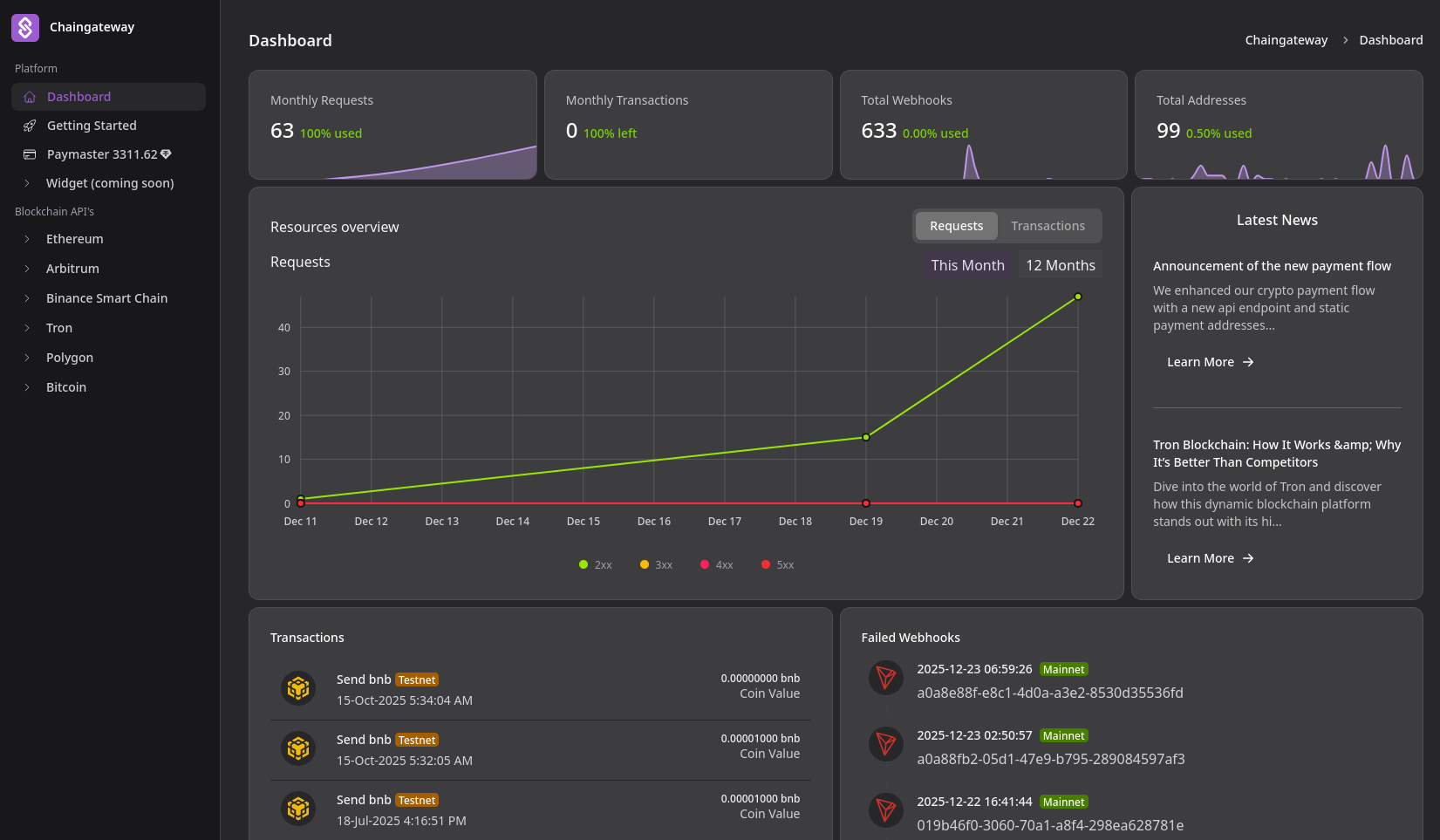
Task: Expand the Binance Smart Chain menu
Action: 106,298
